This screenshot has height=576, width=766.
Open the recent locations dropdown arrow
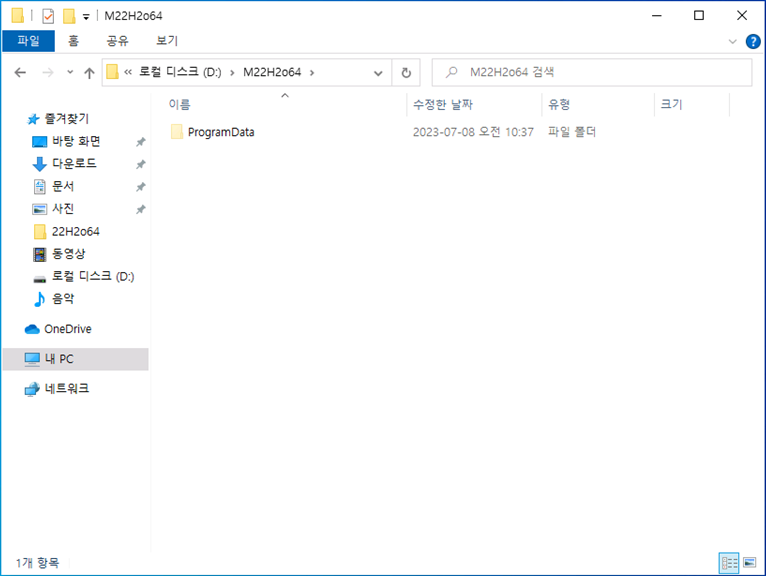[x=70, y=72]
